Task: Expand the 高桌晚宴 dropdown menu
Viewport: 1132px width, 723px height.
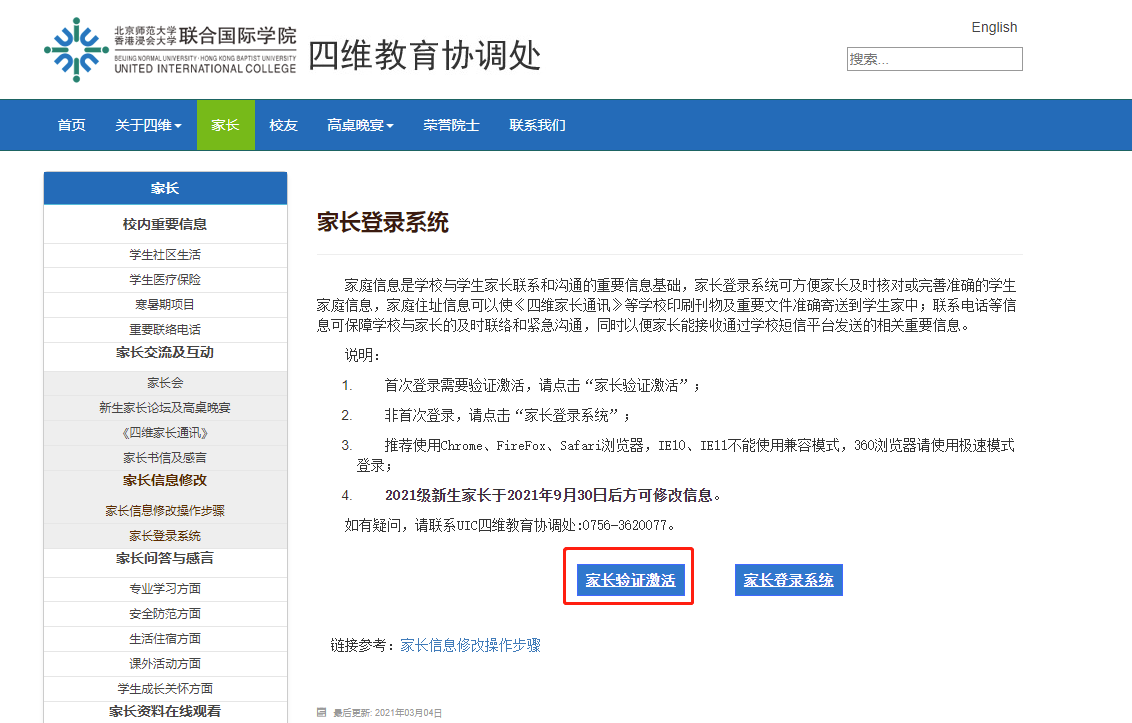Action: pyautogui.click(x=360, y=125)
